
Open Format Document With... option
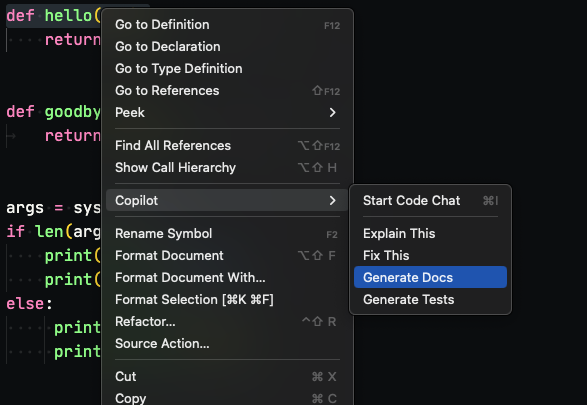tap(227, 278)
